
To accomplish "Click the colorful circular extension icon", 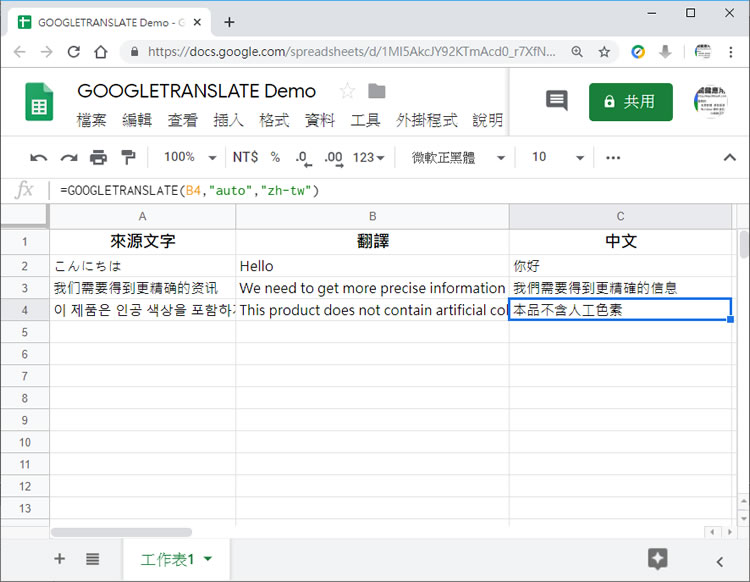I will [x=638, y=52].
